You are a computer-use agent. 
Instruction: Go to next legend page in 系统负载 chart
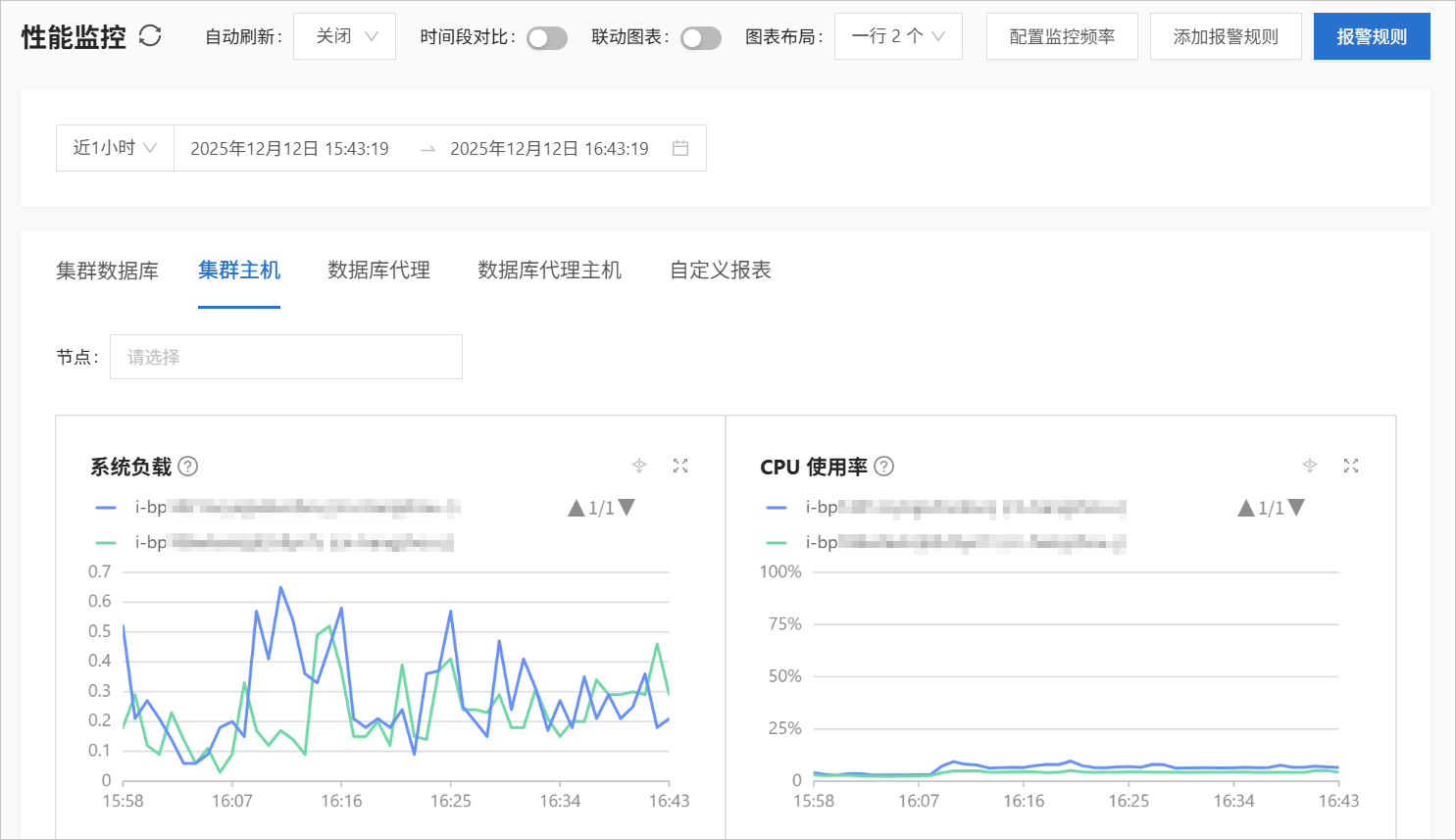[627, 508]
